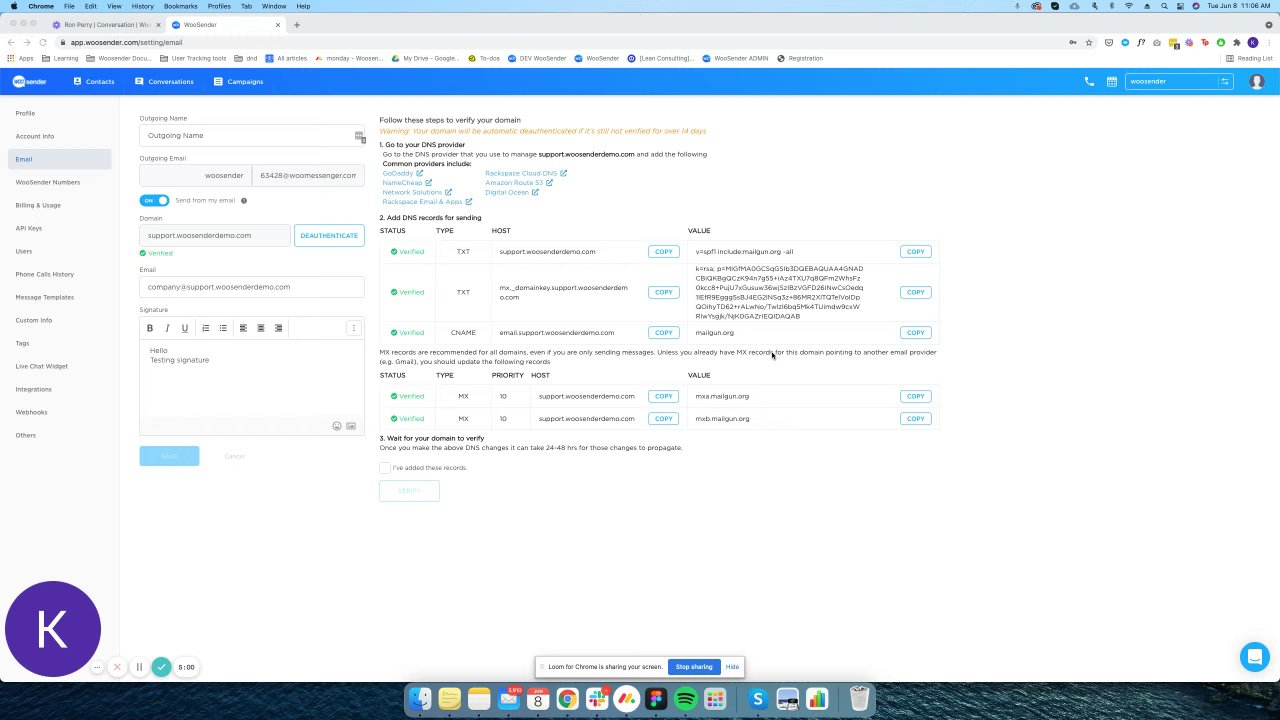Click the Email address input field
1280x720 pixels.
[x=252, y=287]
